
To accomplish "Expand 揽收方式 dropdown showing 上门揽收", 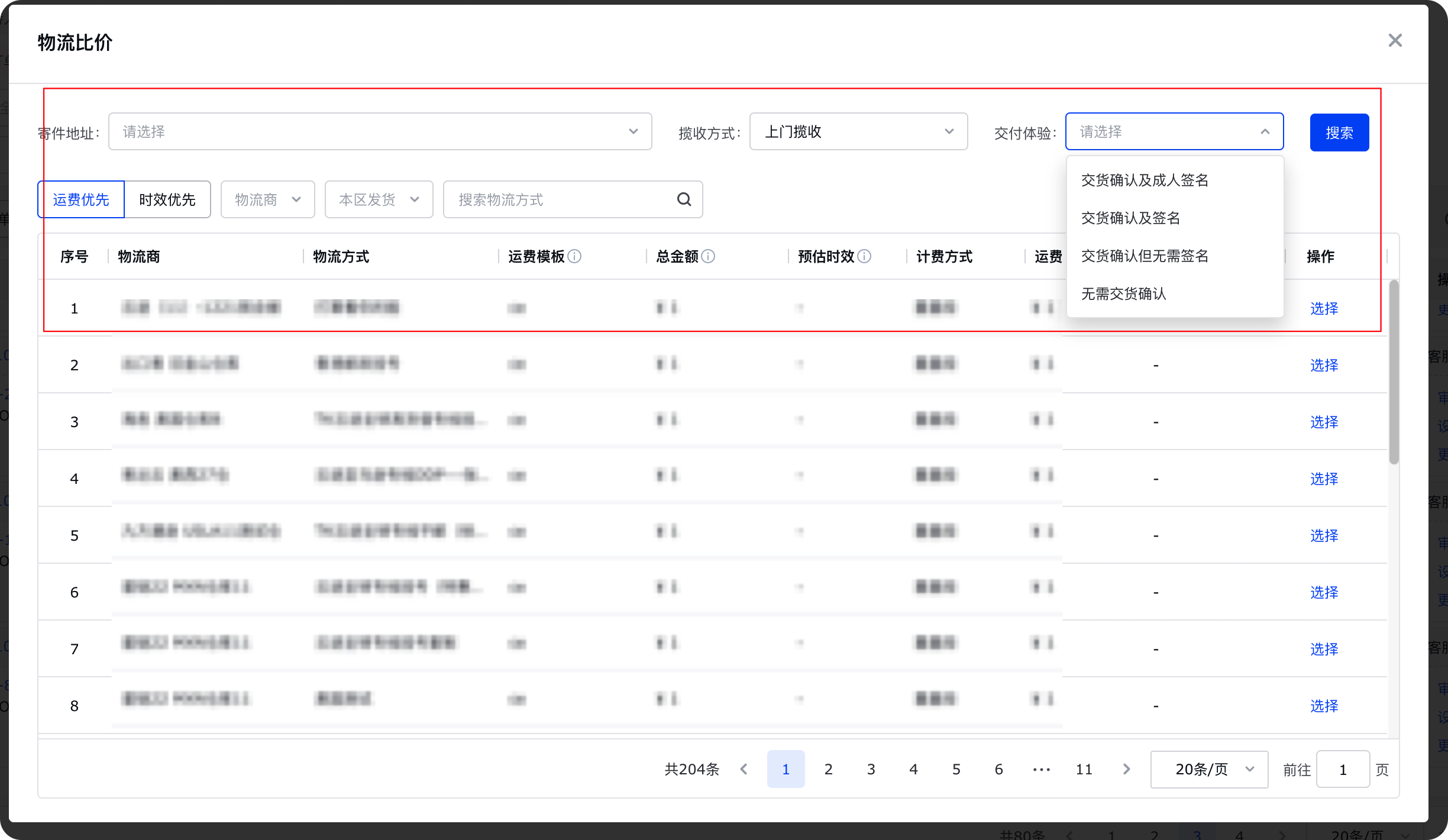I will 858,131.
